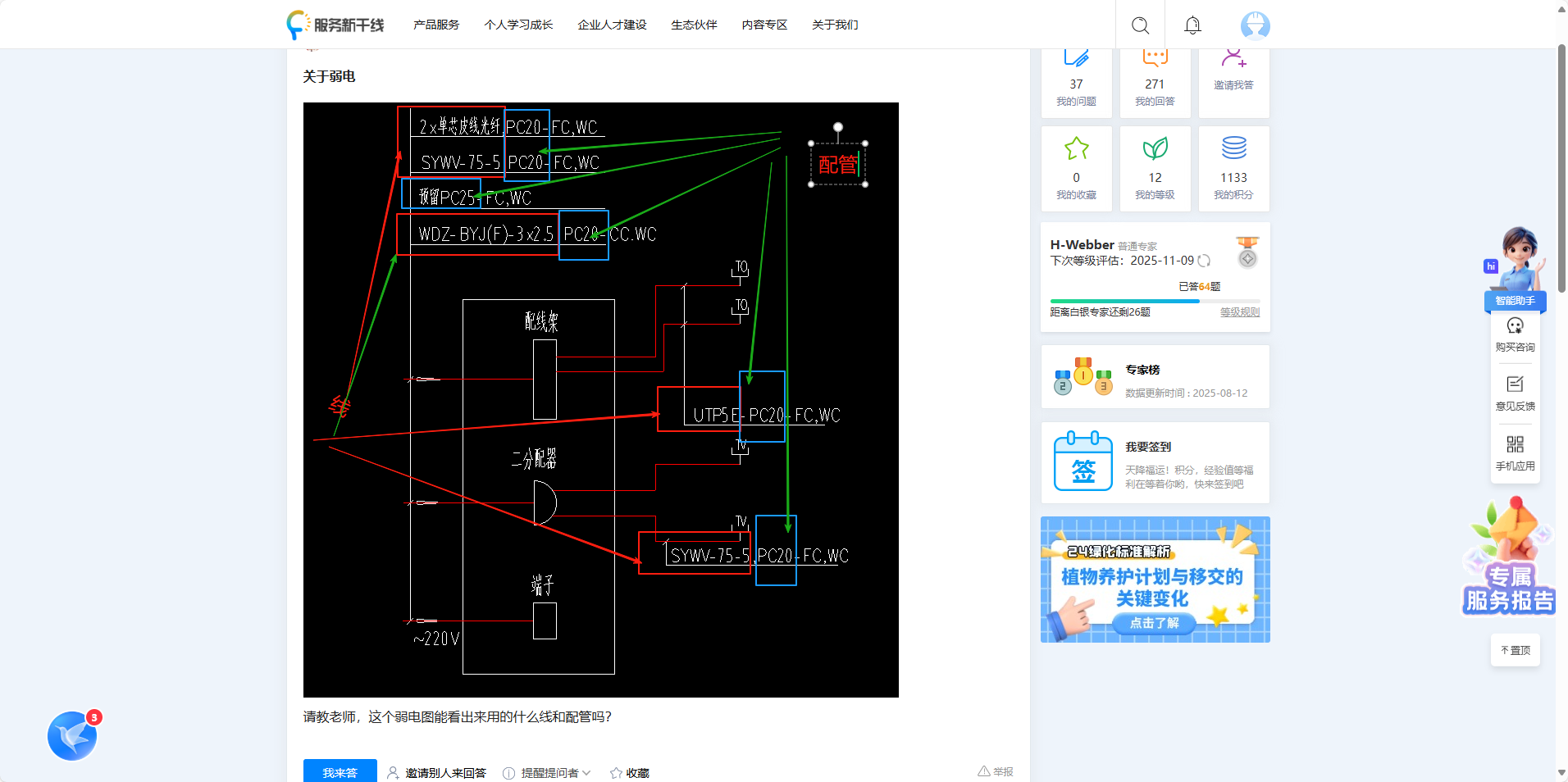Open the 专家榜 medals icon
The image size is (1568, 782).
click(x=1083, y=376)
